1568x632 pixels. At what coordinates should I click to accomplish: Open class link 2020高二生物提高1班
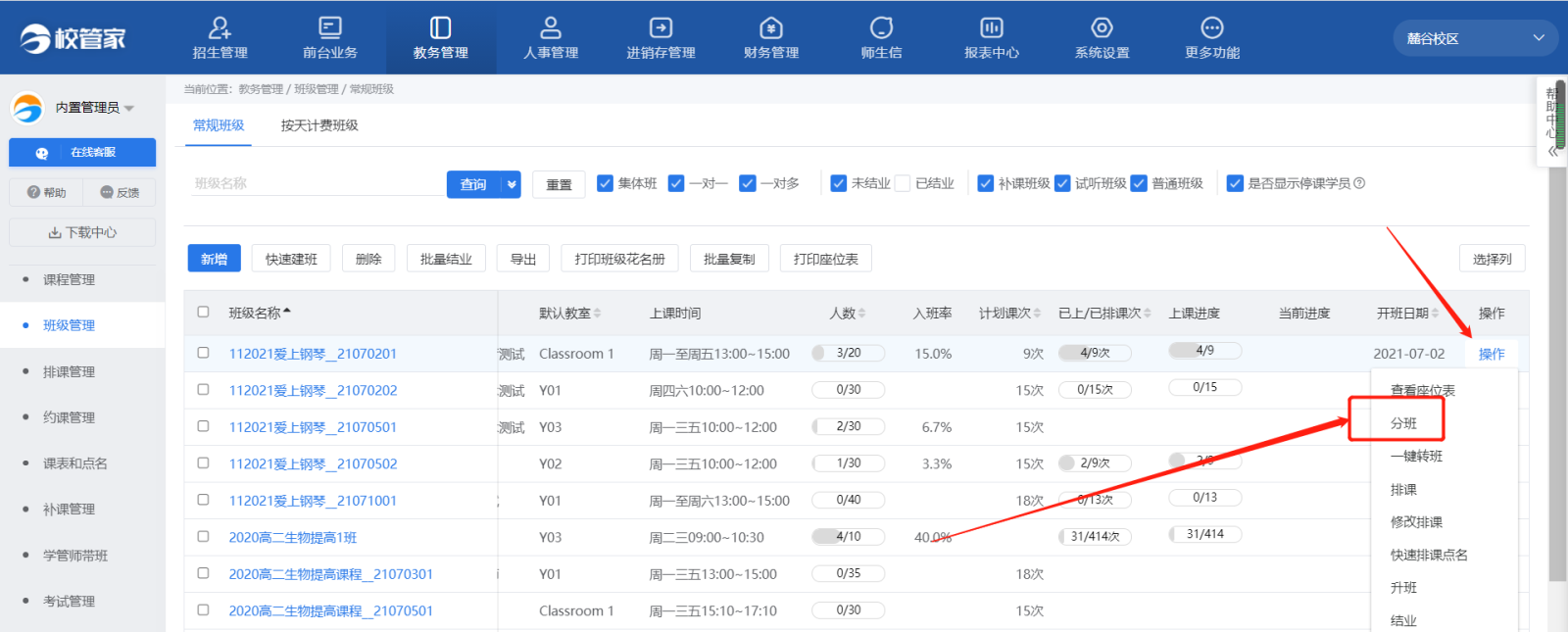293,537
